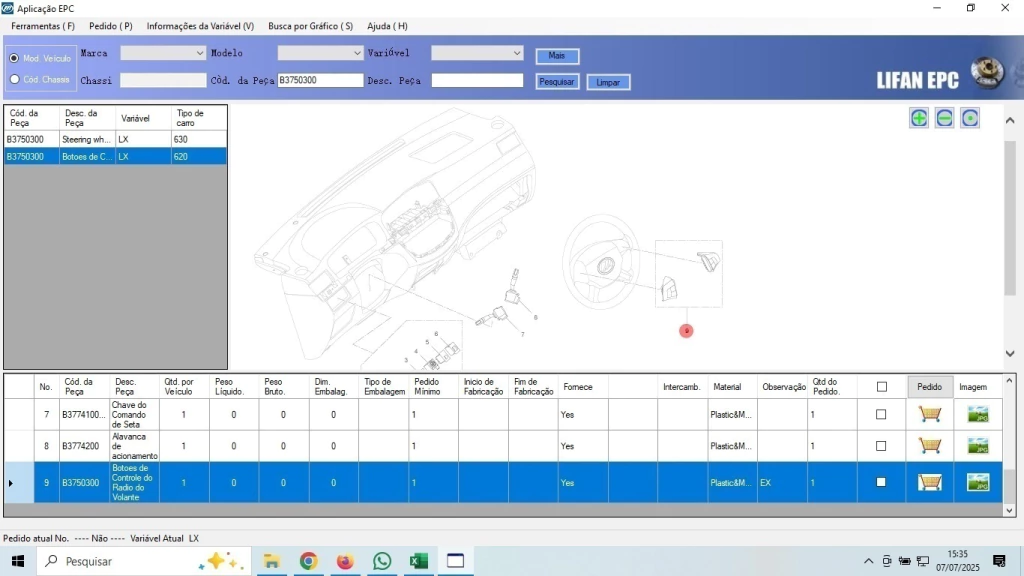Open Excel from the taskbar
The width and height of the screenshot is (1024, 576).
pyautogui.click(x=418, y=561)
